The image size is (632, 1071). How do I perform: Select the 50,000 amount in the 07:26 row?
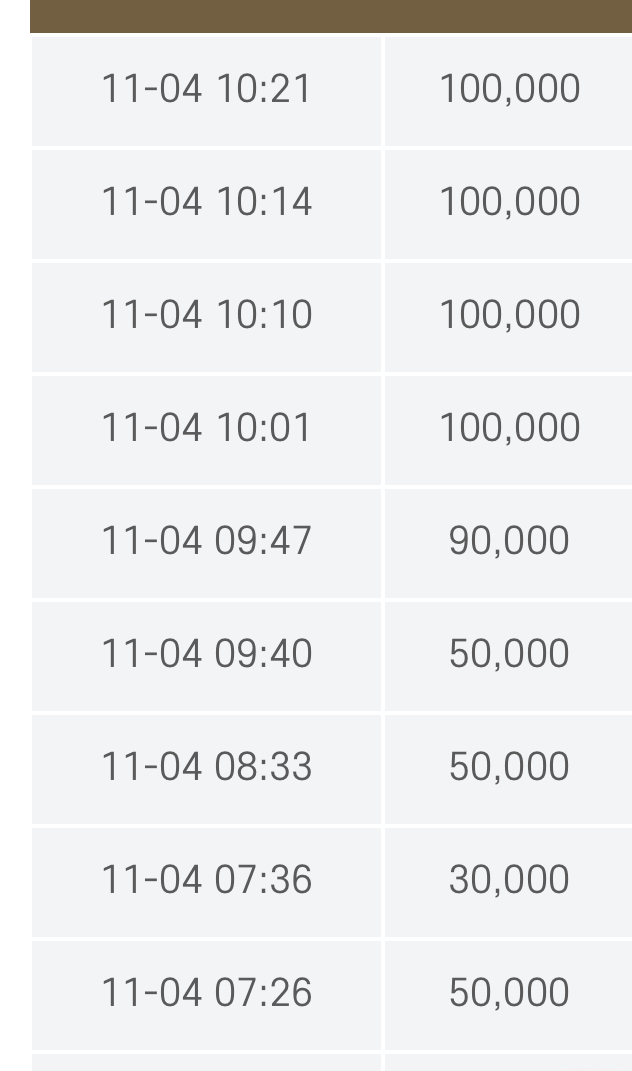click(x=509, y=993)
